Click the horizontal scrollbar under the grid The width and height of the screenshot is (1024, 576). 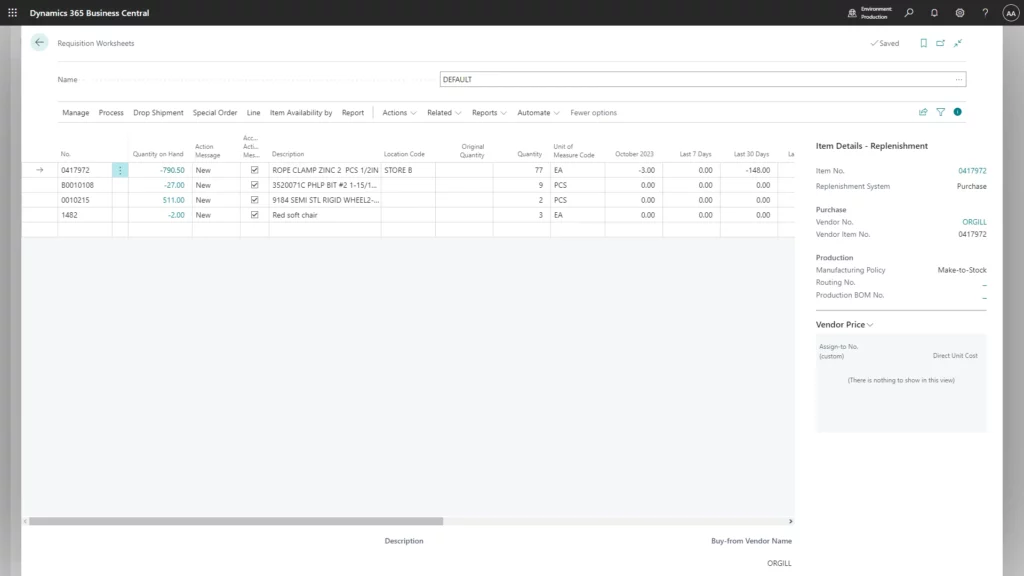[236, 521]
